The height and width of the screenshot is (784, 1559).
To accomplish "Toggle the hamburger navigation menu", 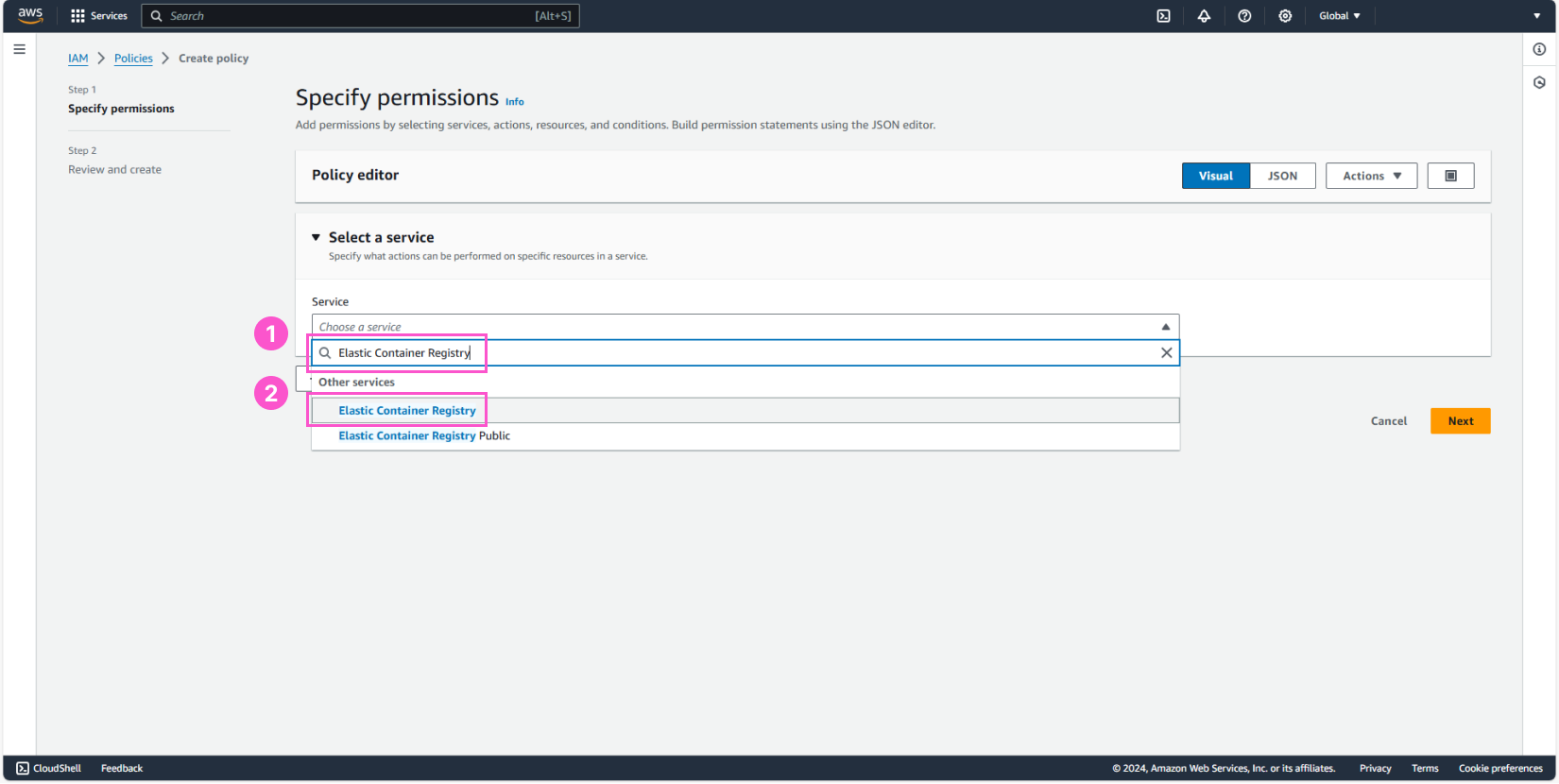I will pos(19,49).
